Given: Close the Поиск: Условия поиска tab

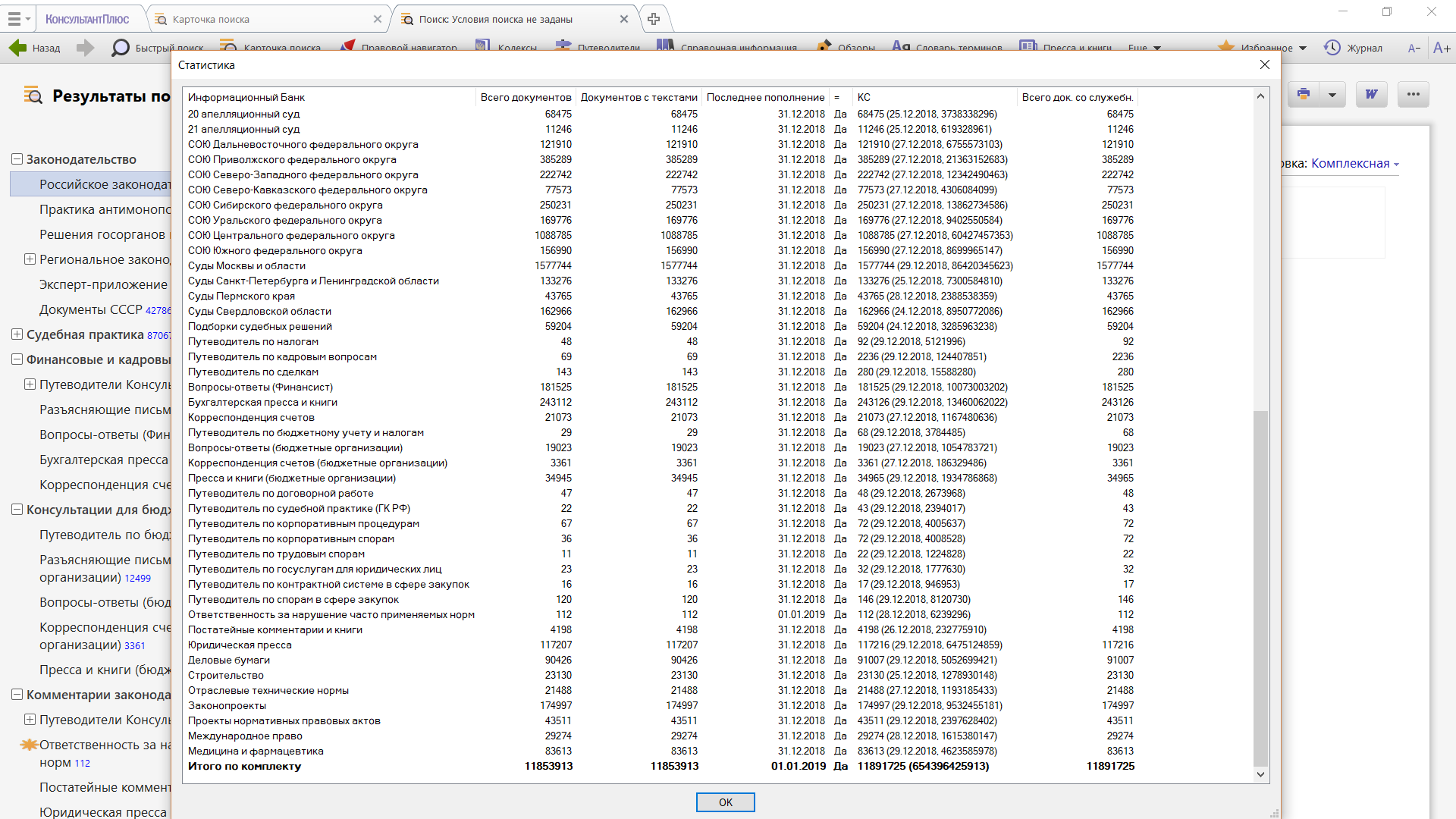Looking at the screenshot, I should tap(624, 19).
